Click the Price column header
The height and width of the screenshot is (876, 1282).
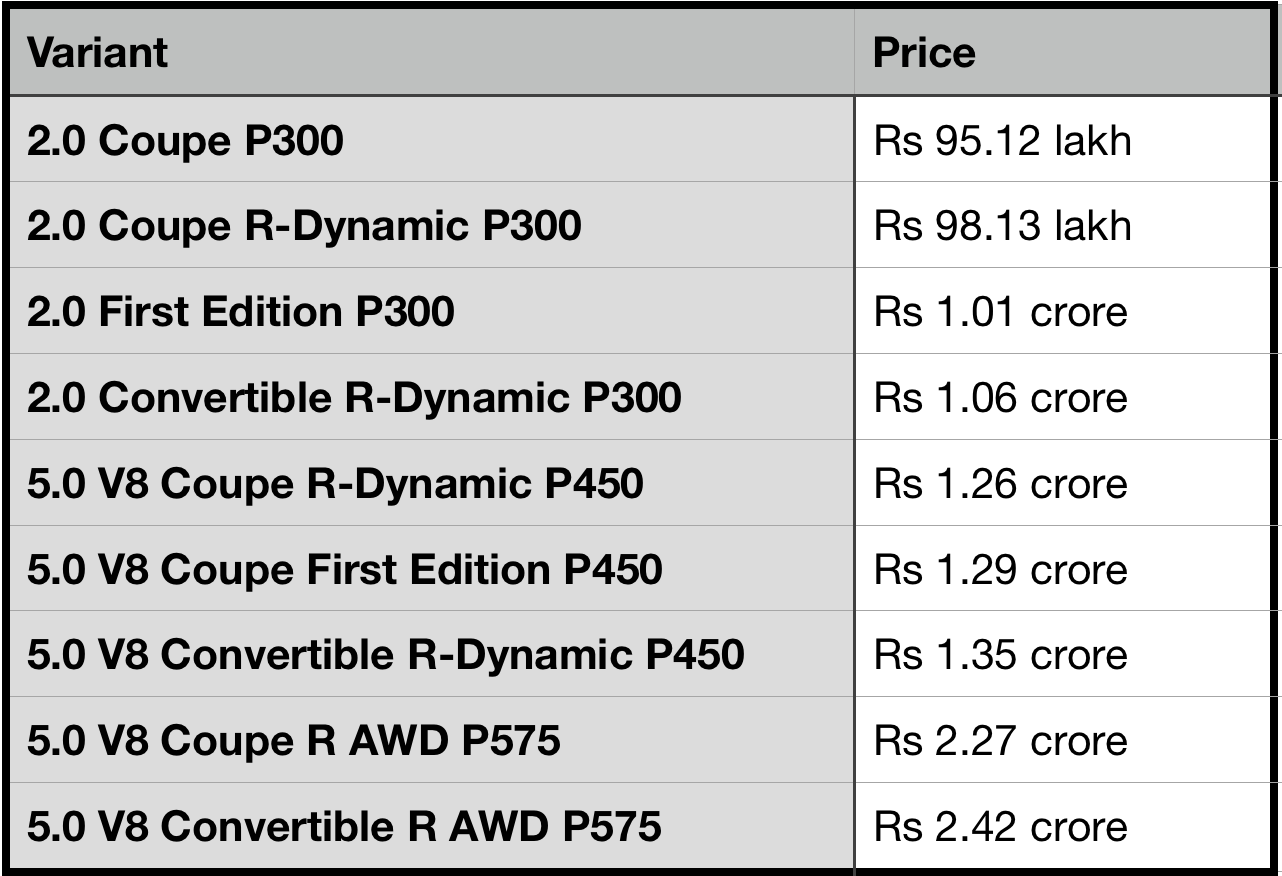click(924, 53)
